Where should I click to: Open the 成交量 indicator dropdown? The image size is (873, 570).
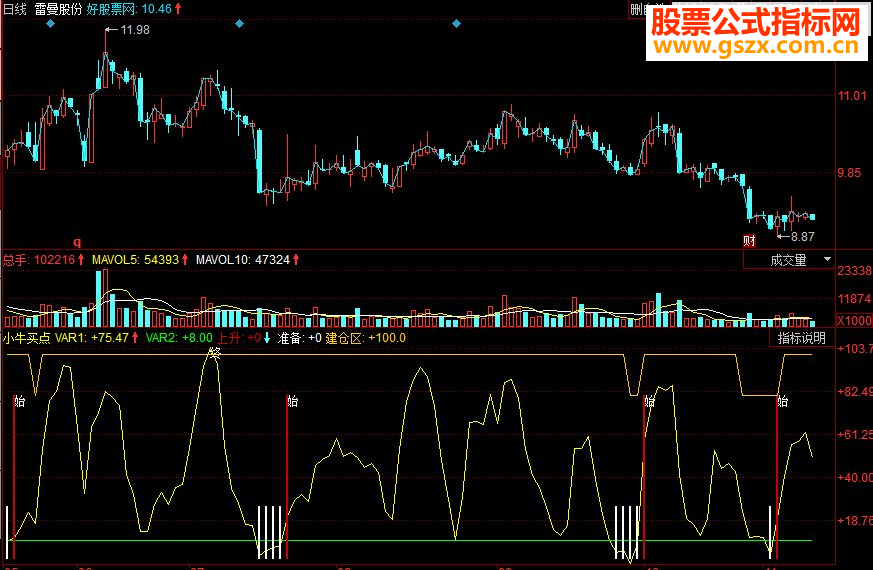(789, 260)
